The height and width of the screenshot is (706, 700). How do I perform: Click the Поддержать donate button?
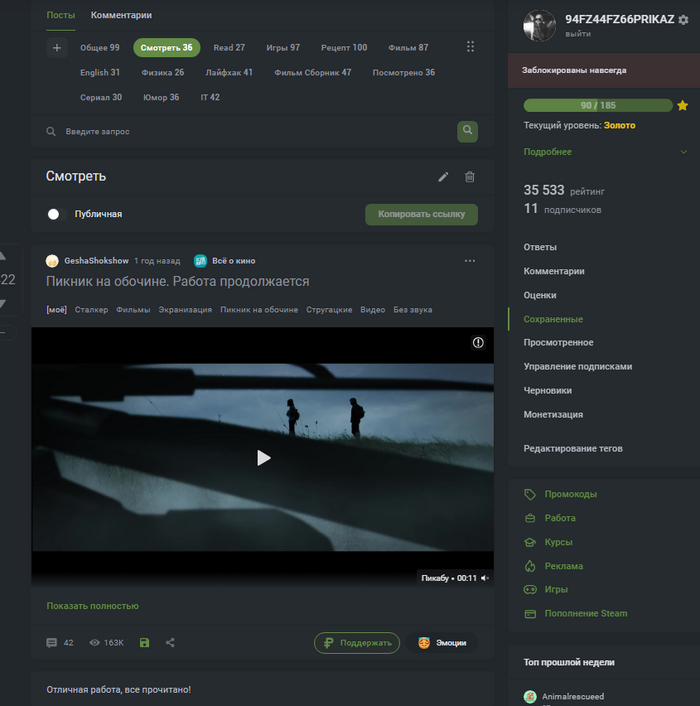(357, 643)
